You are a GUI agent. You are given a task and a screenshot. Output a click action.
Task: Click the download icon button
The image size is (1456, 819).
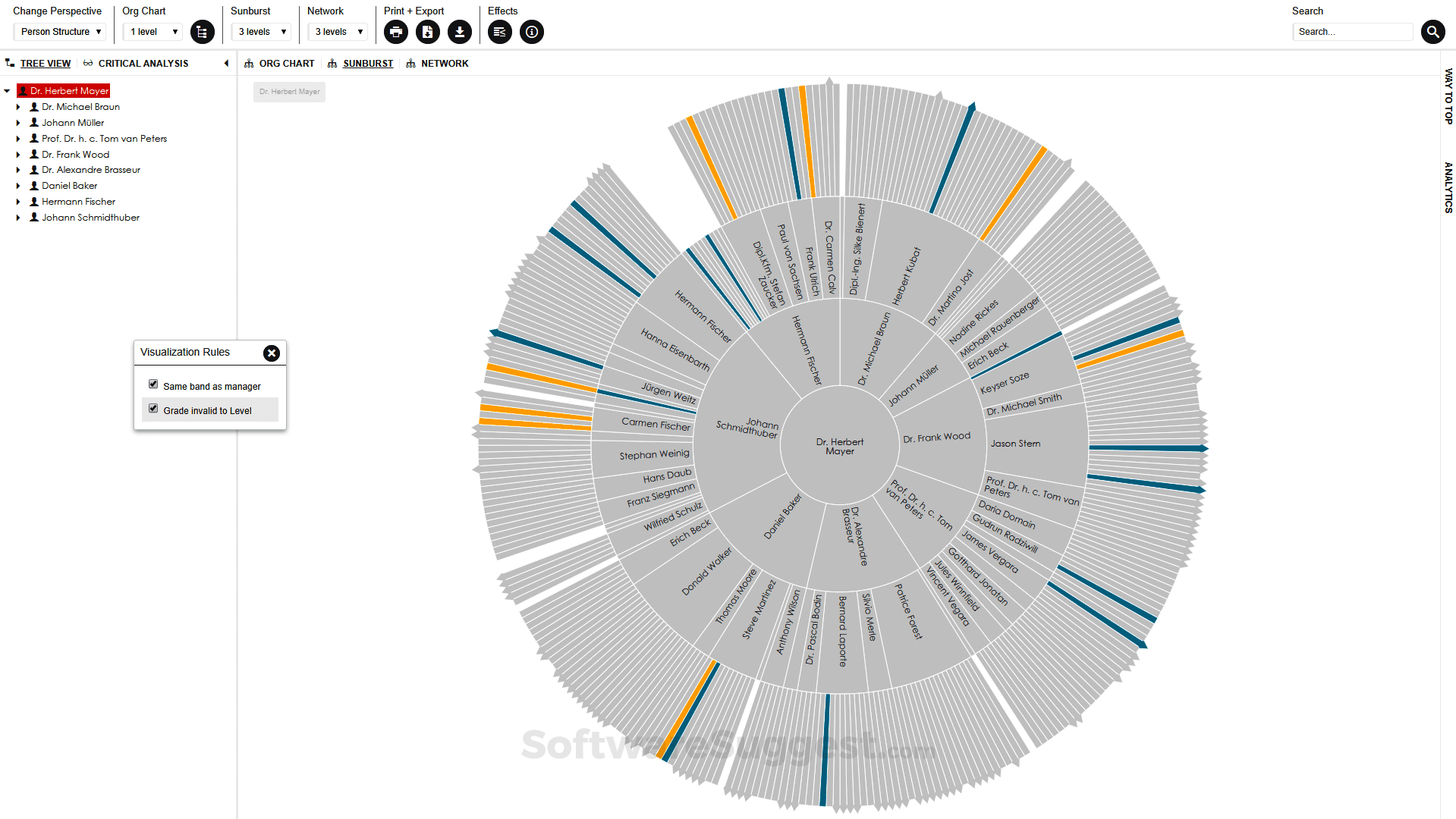[460, 32]
